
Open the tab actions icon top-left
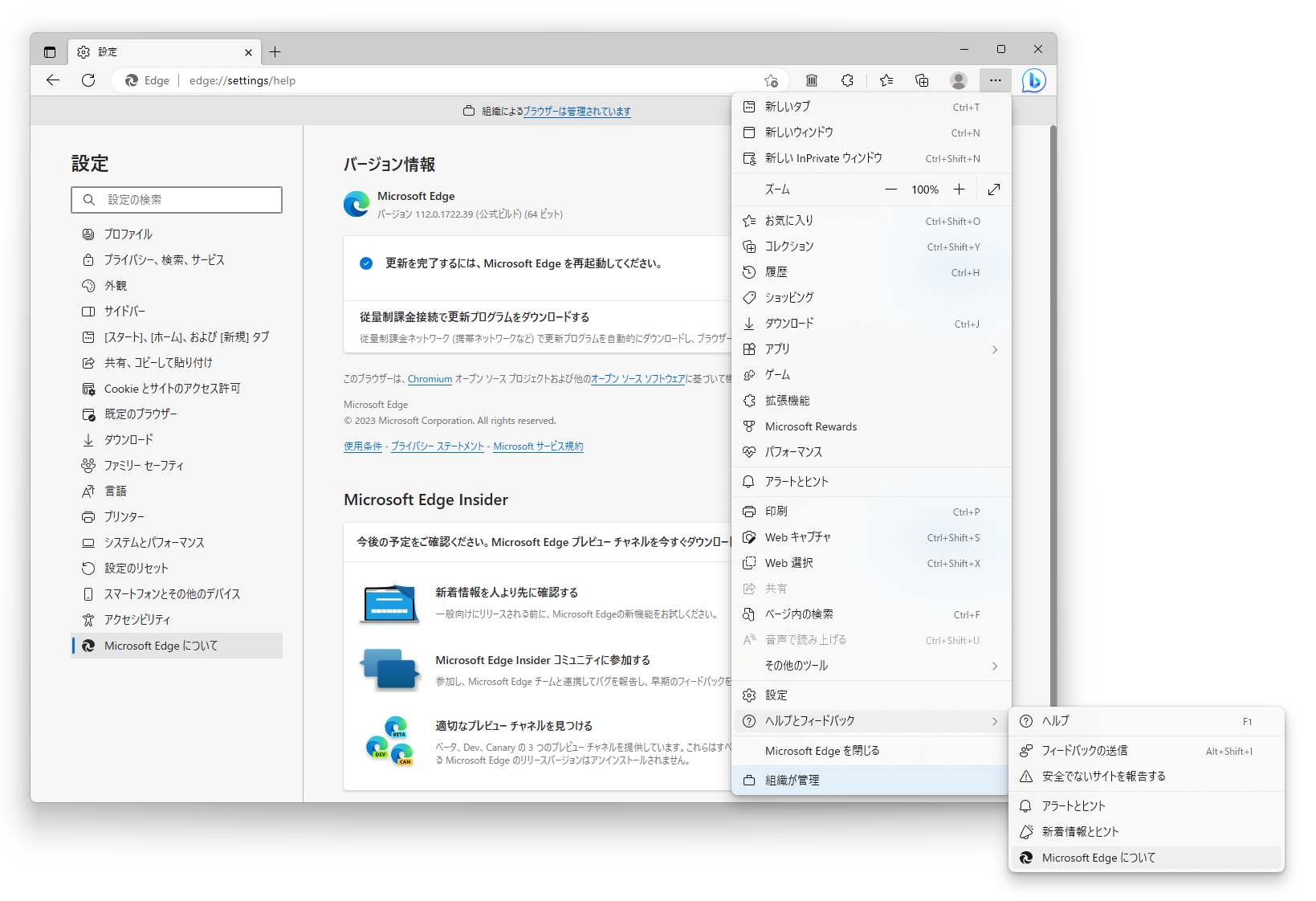click(49, 51)
